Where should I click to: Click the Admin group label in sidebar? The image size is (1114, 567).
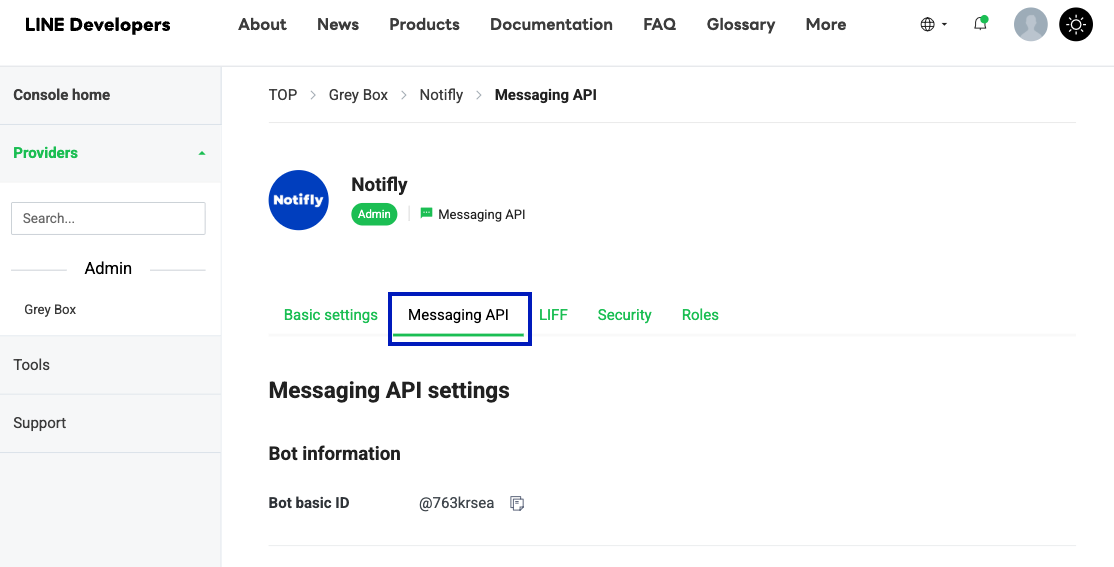click(108, 269)
